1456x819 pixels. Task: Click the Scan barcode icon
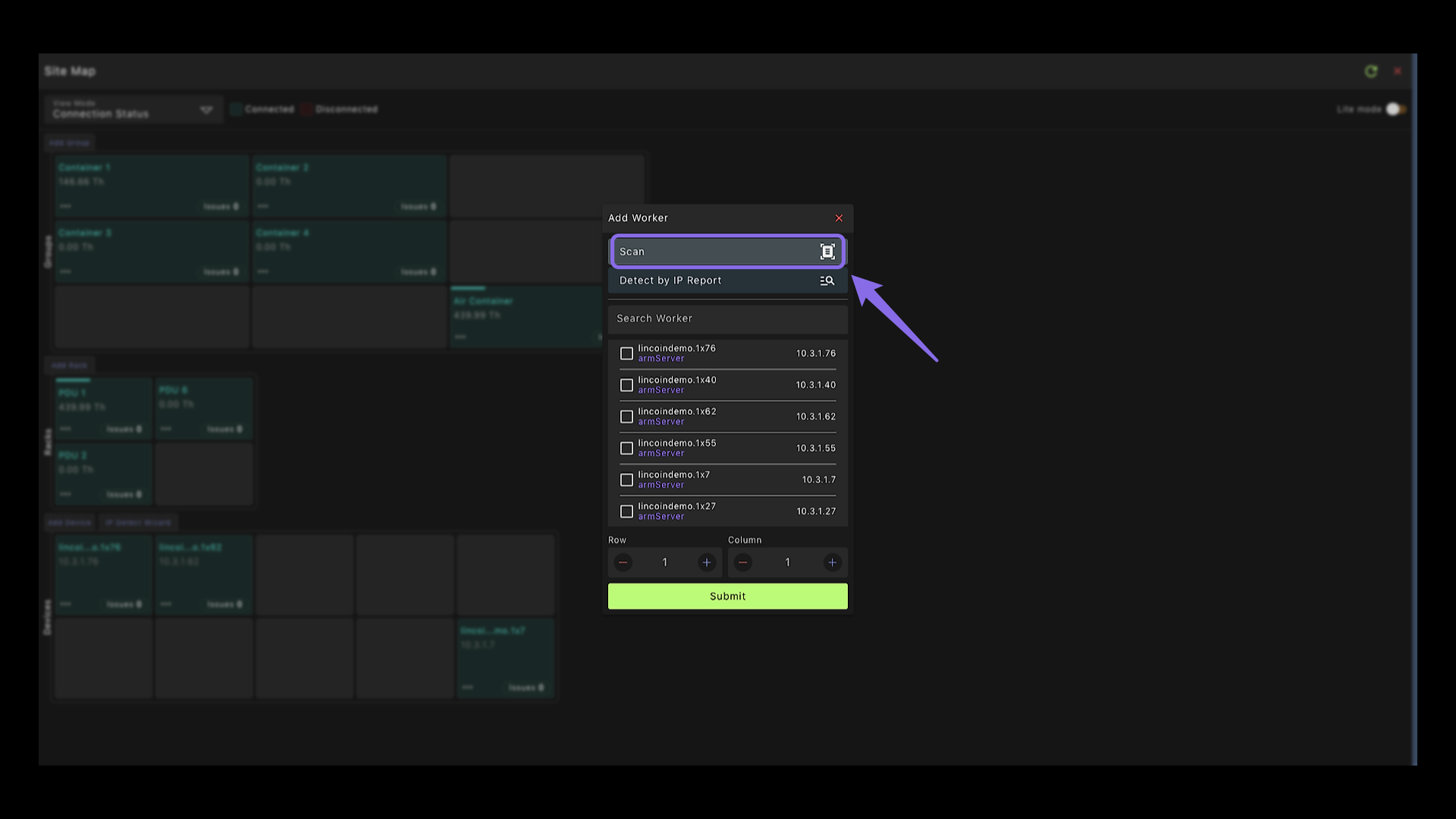point(827,252)
